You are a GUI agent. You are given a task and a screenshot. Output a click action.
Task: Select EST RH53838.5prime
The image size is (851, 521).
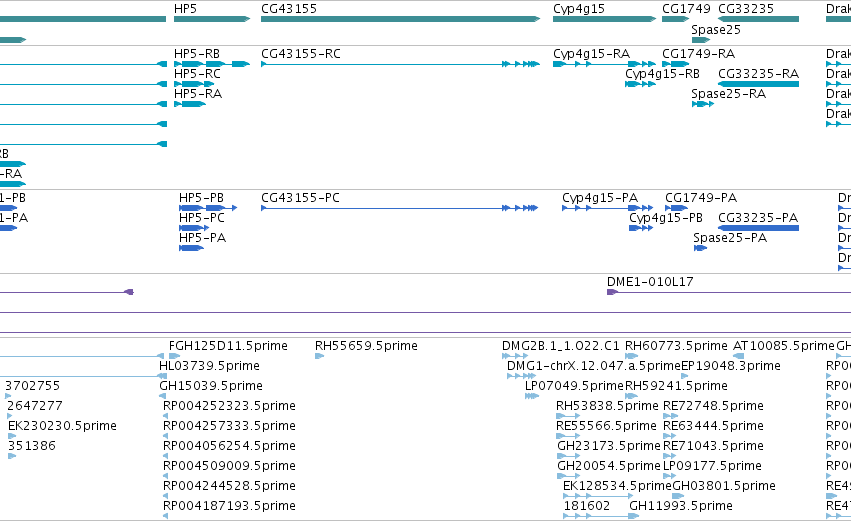[607, 406]
